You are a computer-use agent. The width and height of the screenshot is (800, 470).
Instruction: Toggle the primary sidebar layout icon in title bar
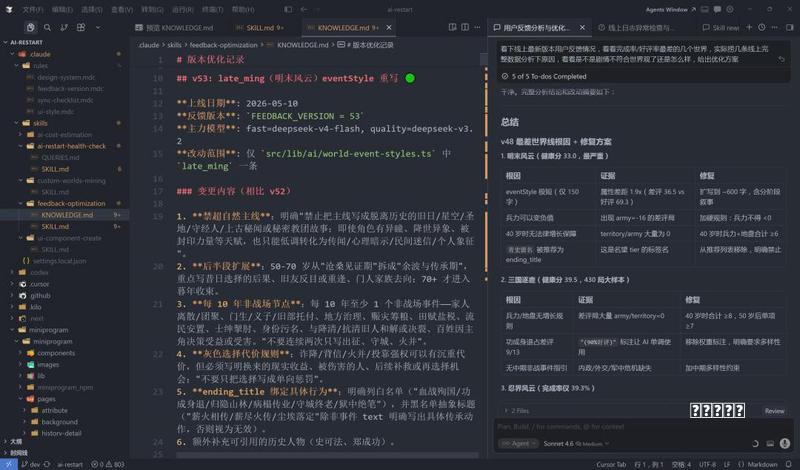click(288, 9)
